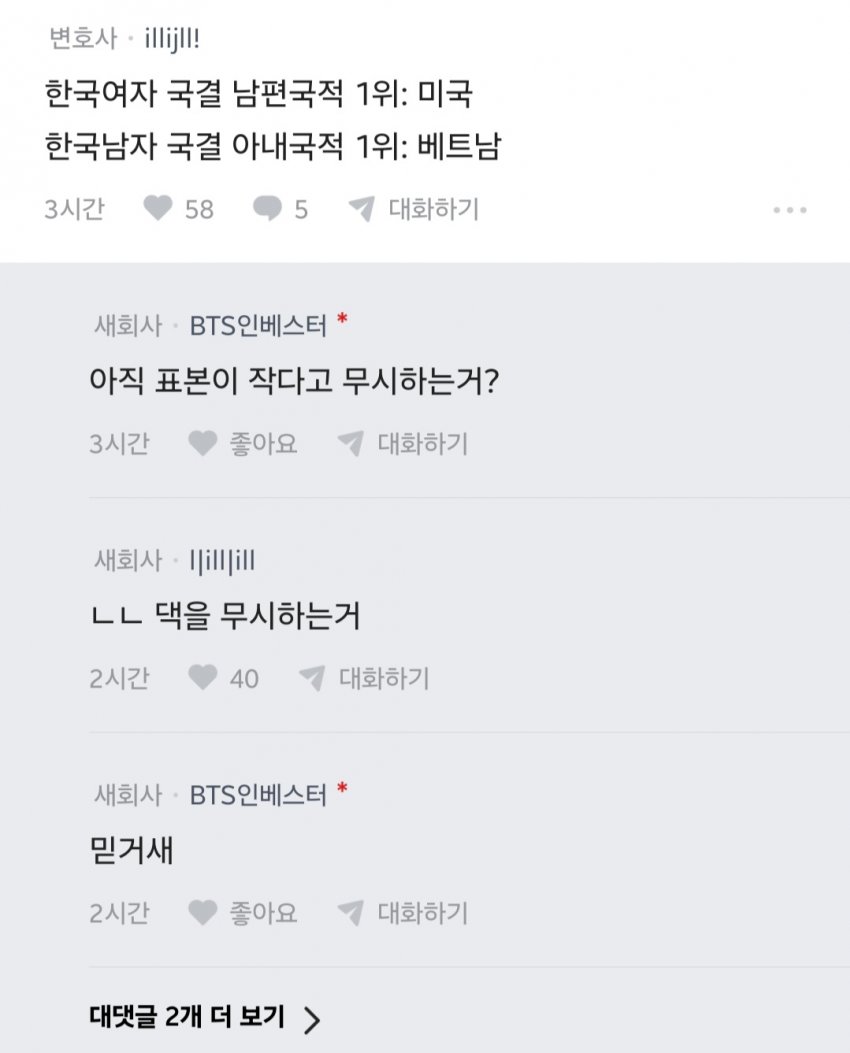Open the post author's nickname profile
Viewport: 850px width, 1053px height.
(173, 40)
